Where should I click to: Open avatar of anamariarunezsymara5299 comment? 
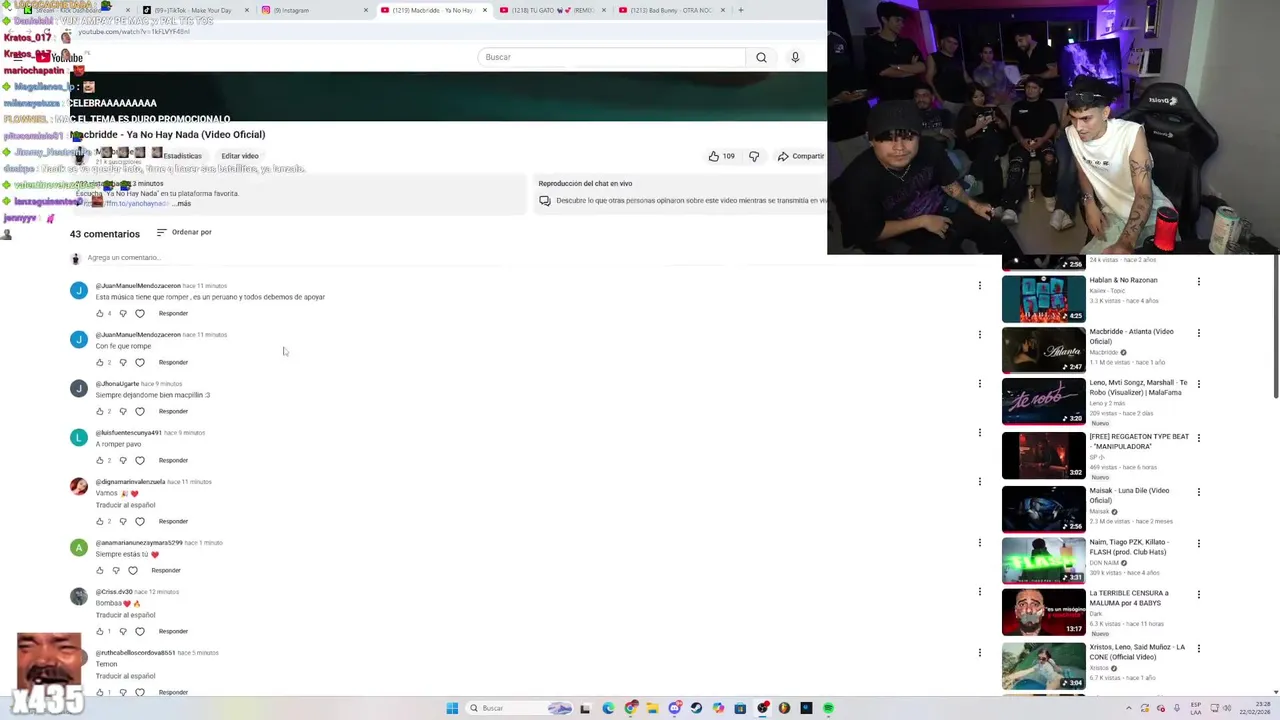point(78,547)
